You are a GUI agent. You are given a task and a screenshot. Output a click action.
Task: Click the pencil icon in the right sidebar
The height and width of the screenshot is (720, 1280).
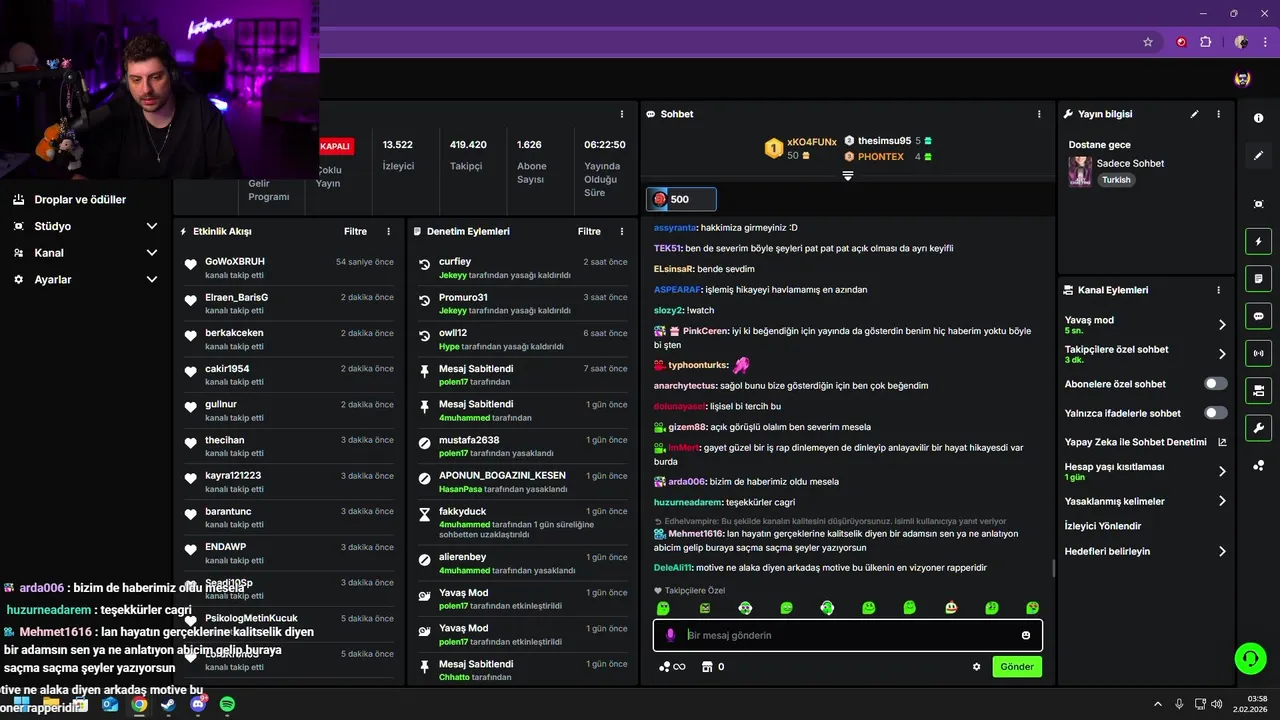tap(1258, 155)
